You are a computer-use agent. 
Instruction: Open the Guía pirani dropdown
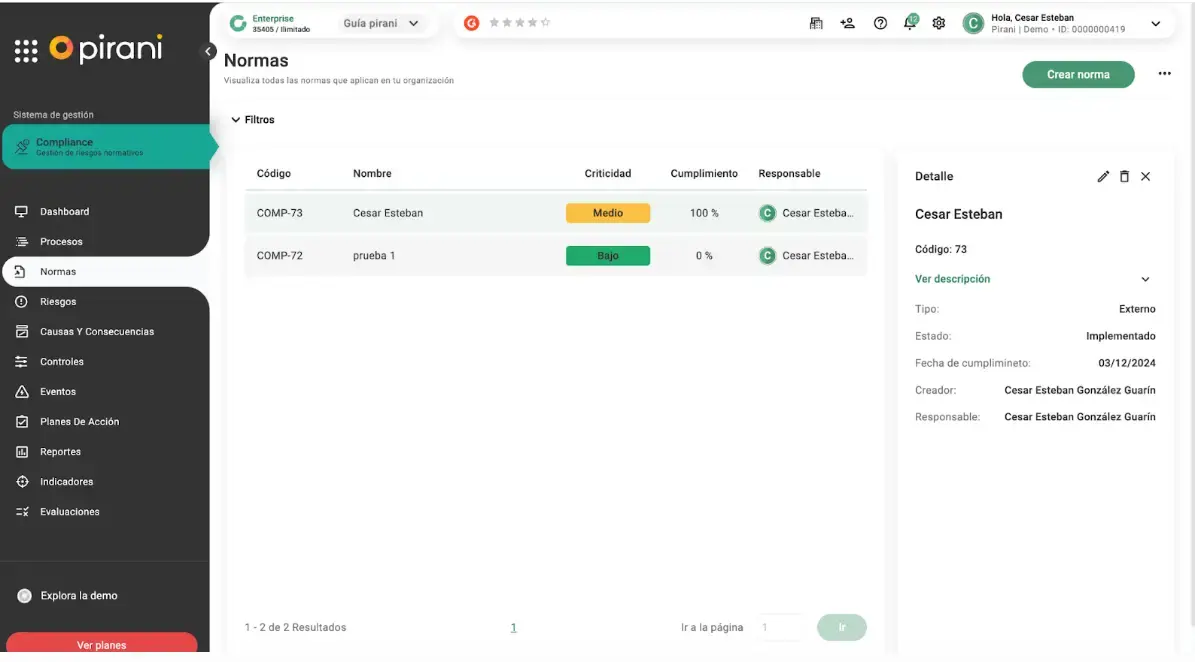pyautogui.click(x=381, y=23)
